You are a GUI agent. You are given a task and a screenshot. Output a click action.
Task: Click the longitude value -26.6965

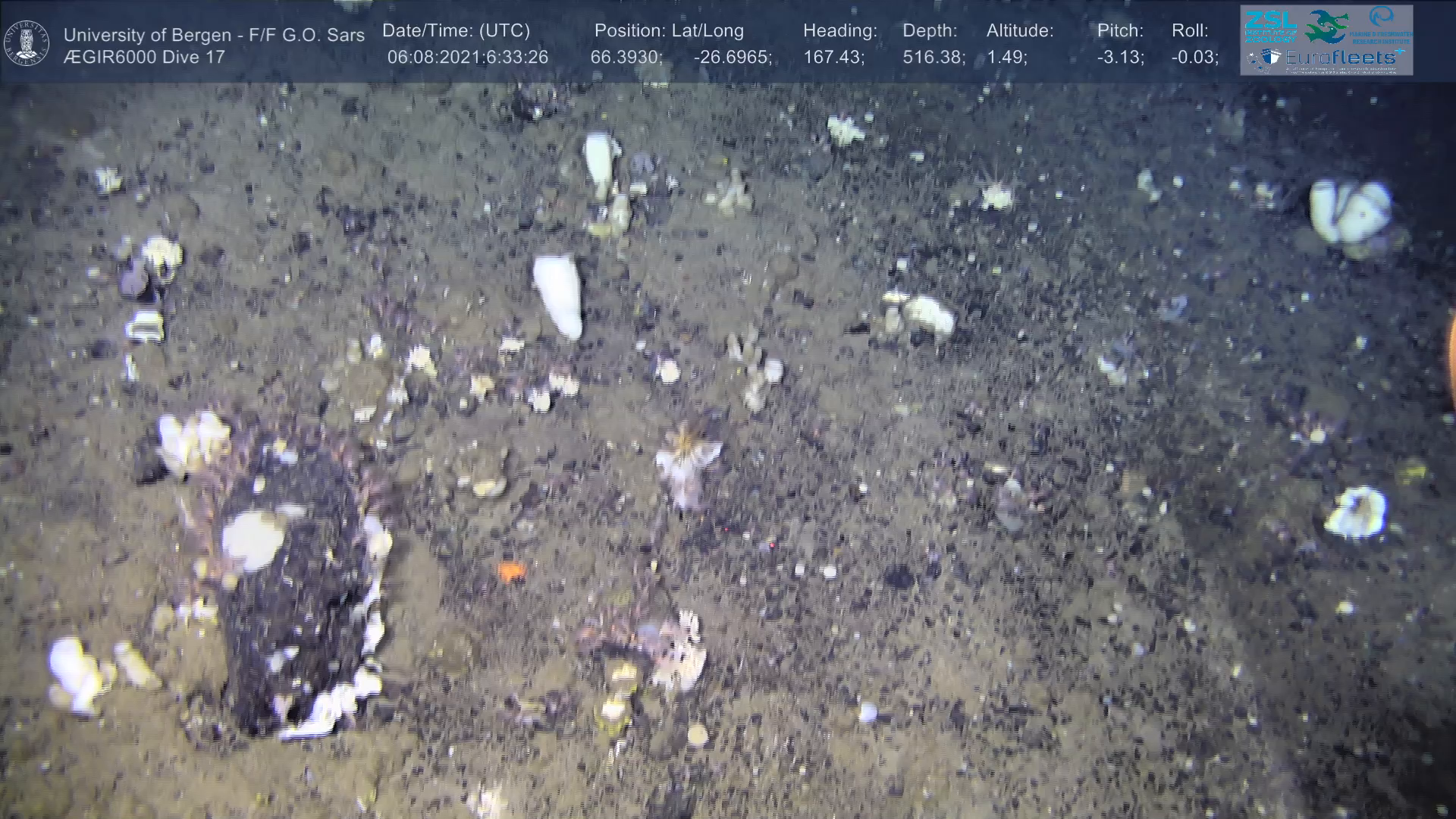pos(732,57)
